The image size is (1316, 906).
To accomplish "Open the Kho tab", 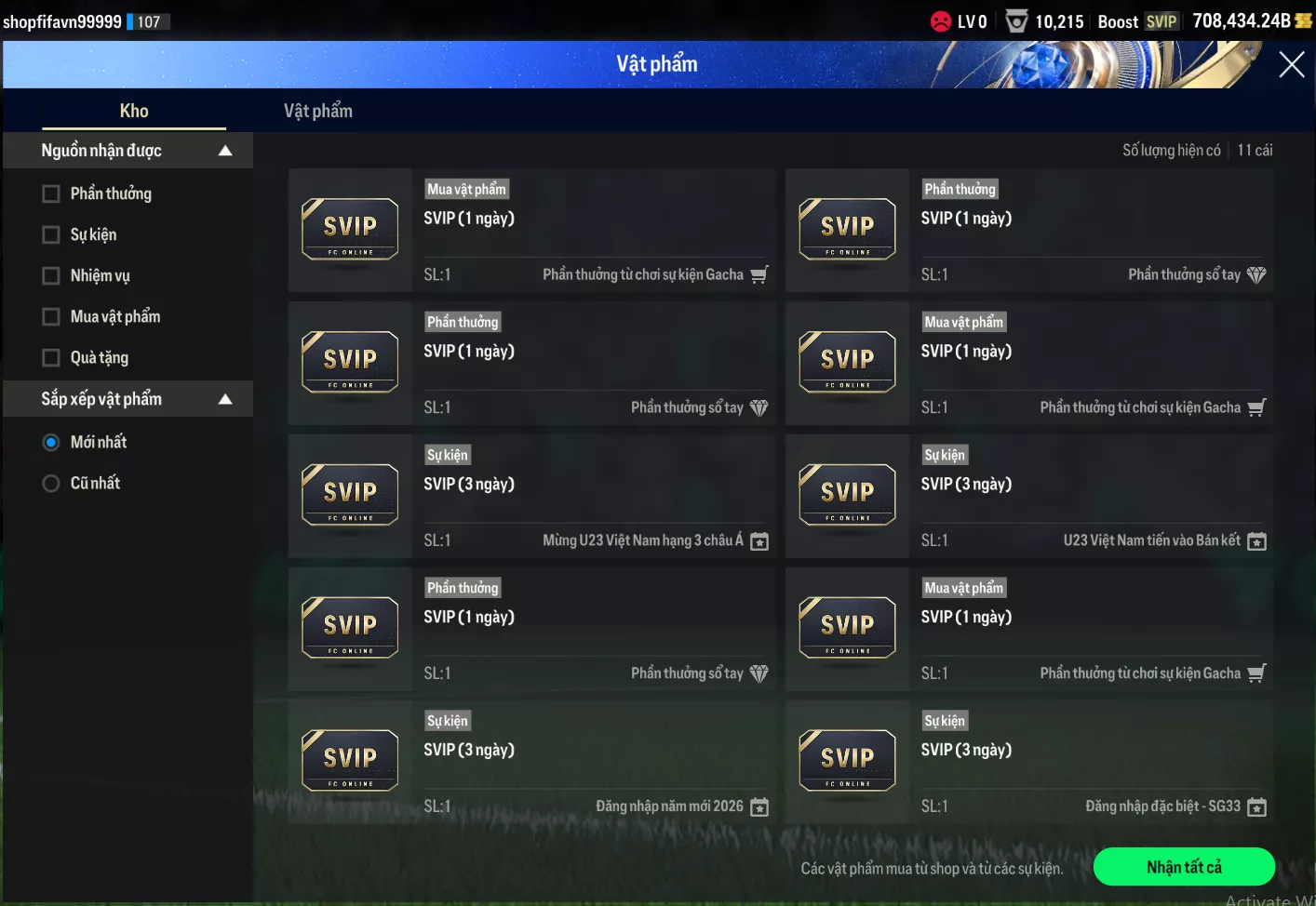I will tap(134, 111).
